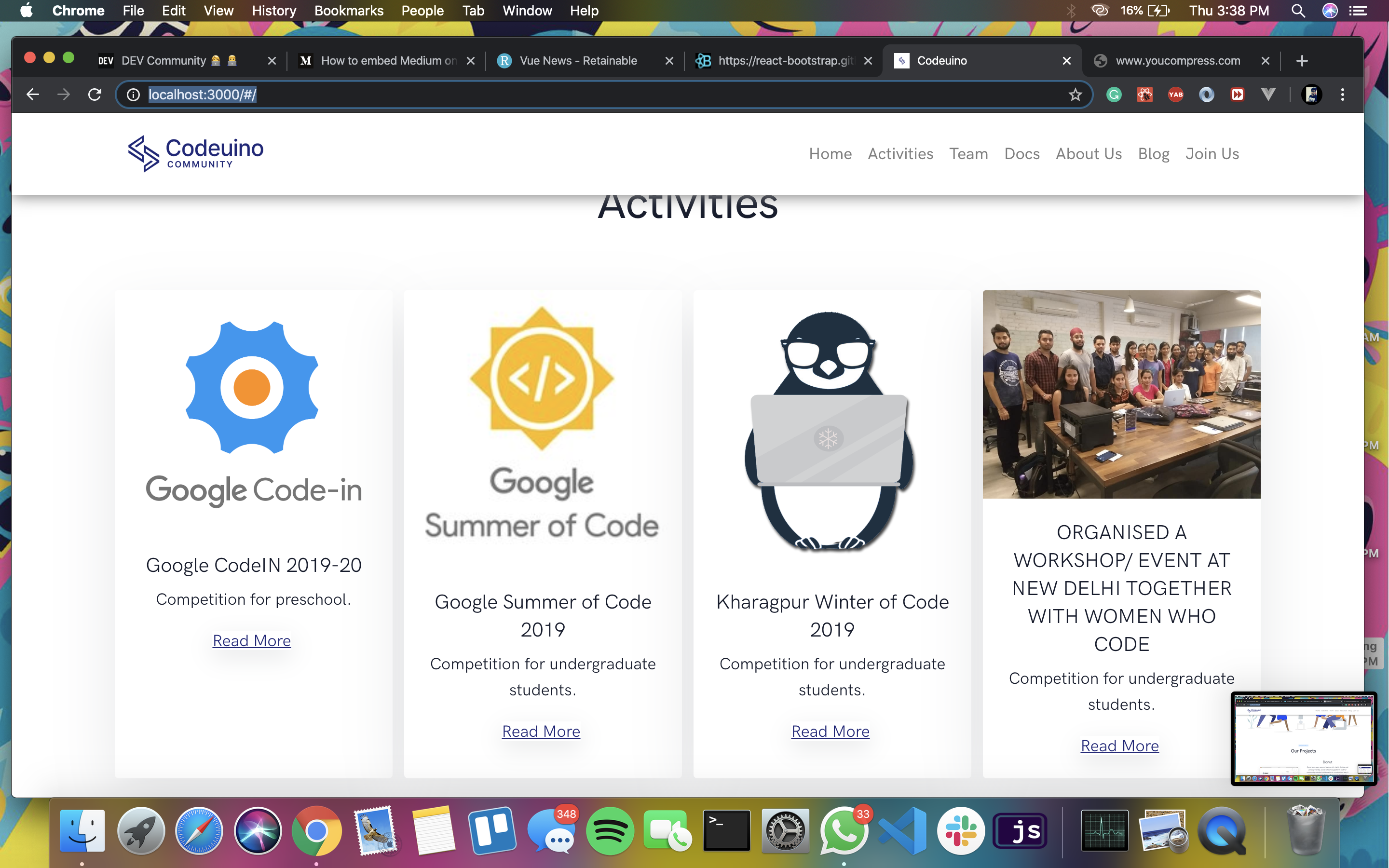Open Visual Studio Code from the dock

[x=902, y=831]
